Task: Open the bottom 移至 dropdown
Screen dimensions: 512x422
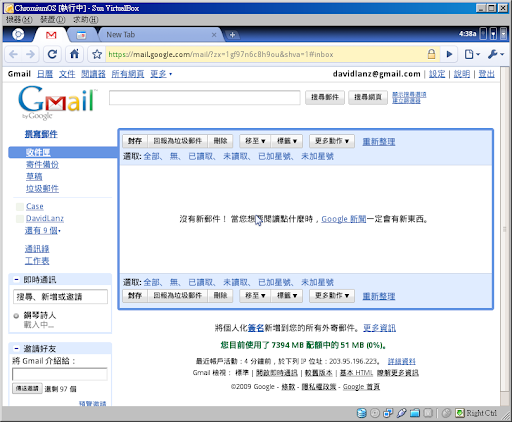Action: (255, 296)
